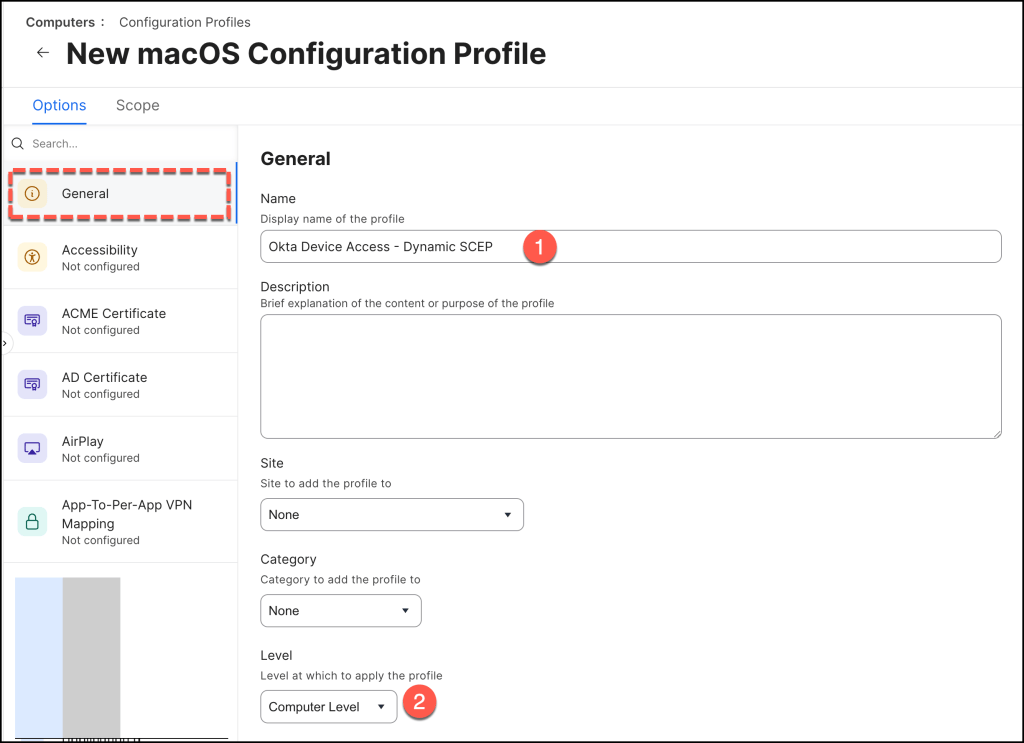Expand the Category dropdown

[340, 611]
